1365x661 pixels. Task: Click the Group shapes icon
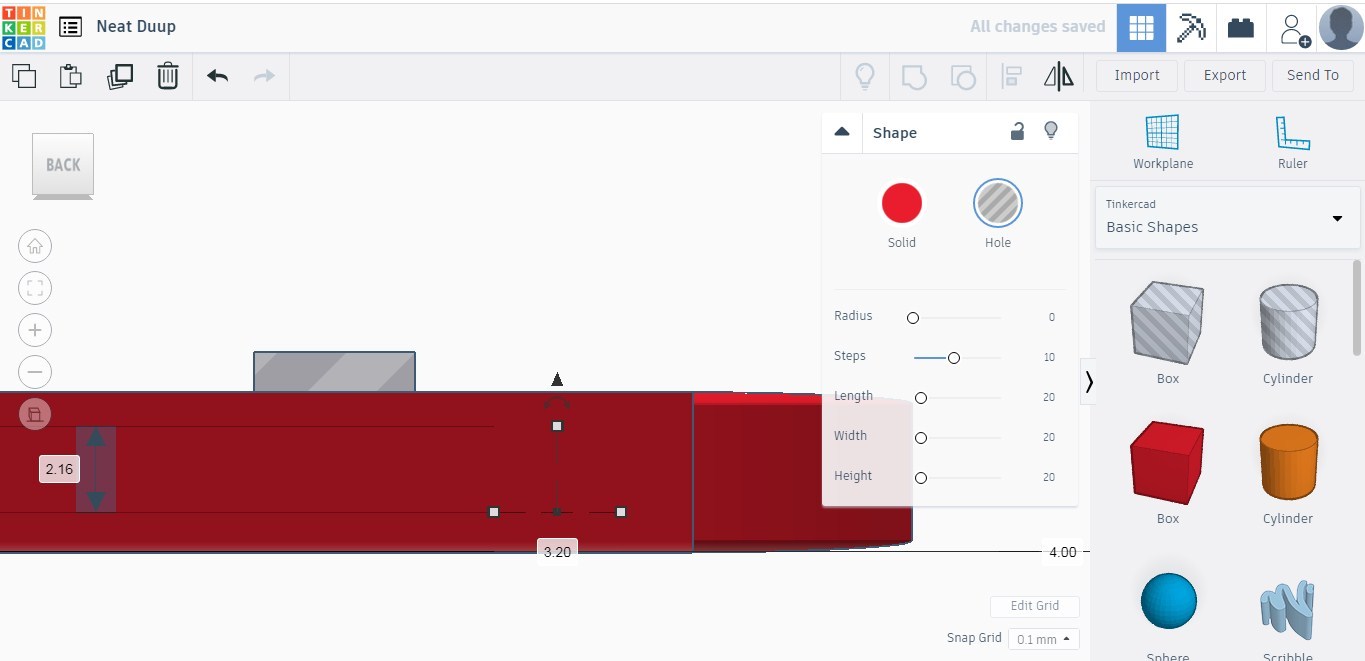pyautogui.click(x=914, y=76)
